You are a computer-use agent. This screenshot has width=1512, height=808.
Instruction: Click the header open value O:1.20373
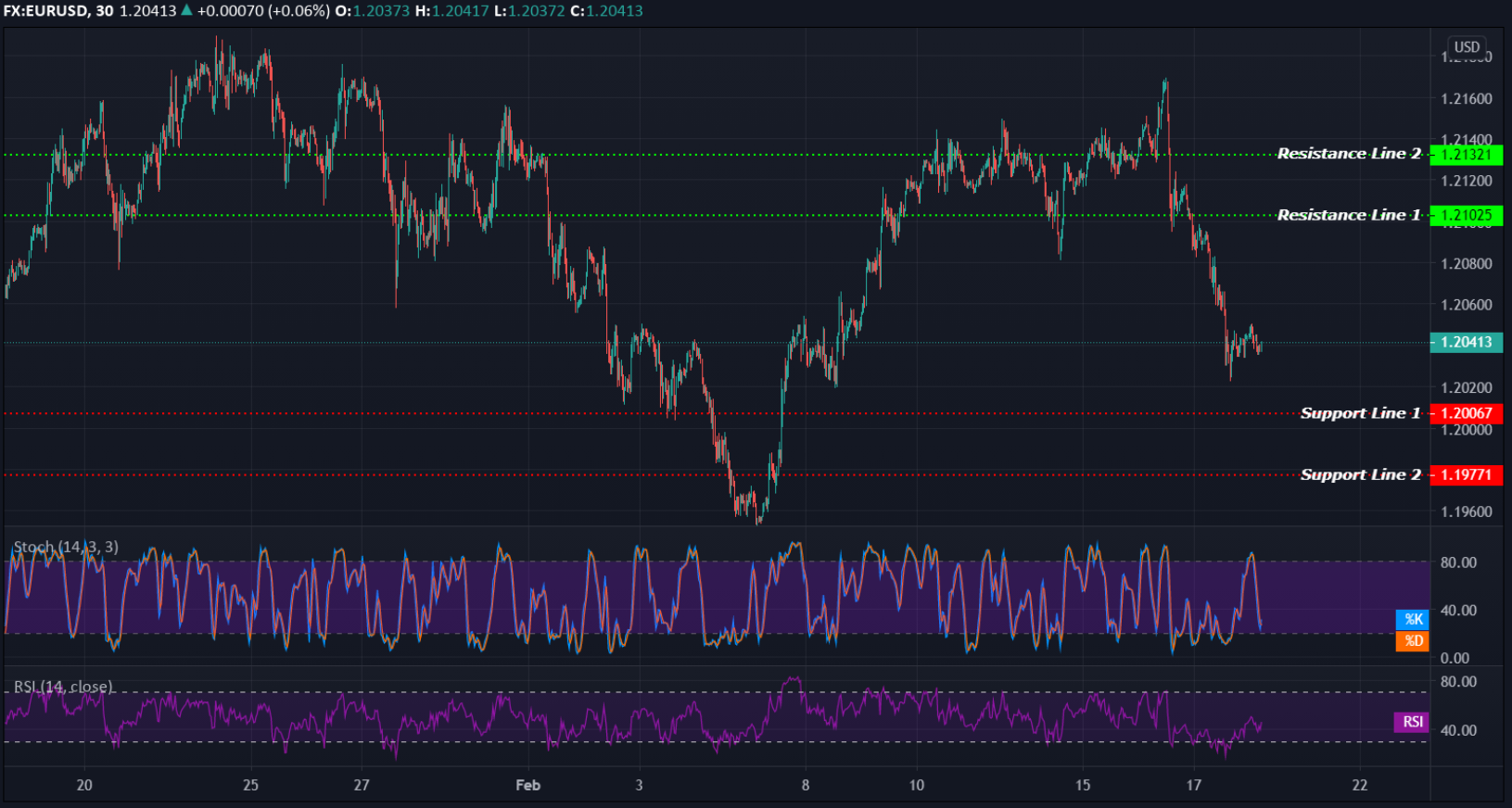click(x=372, y=11)
